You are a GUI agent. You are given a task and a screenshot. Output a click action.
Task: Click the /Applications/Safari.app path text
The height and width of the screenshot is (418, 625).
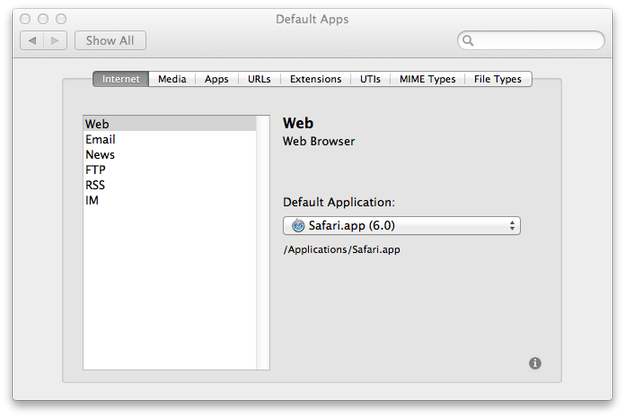[x=342, y=249]
